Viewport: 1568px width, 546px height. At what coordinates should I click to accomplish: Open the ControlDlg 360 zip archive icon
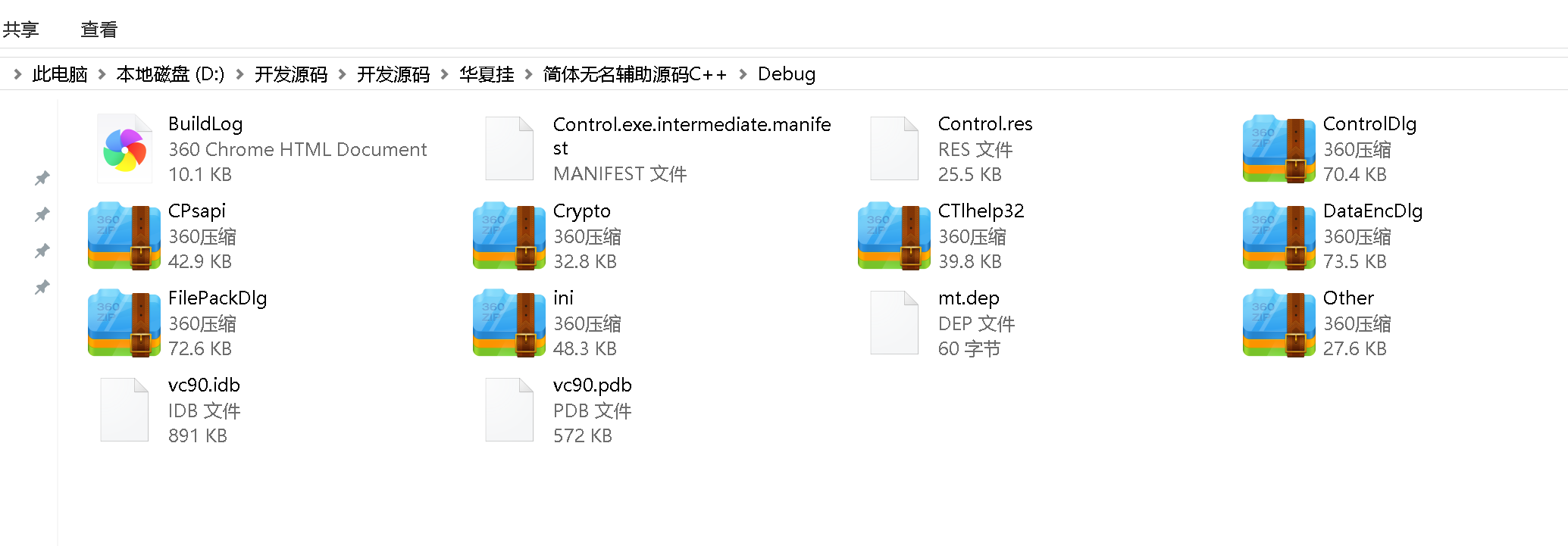(x=1278, y=148)
